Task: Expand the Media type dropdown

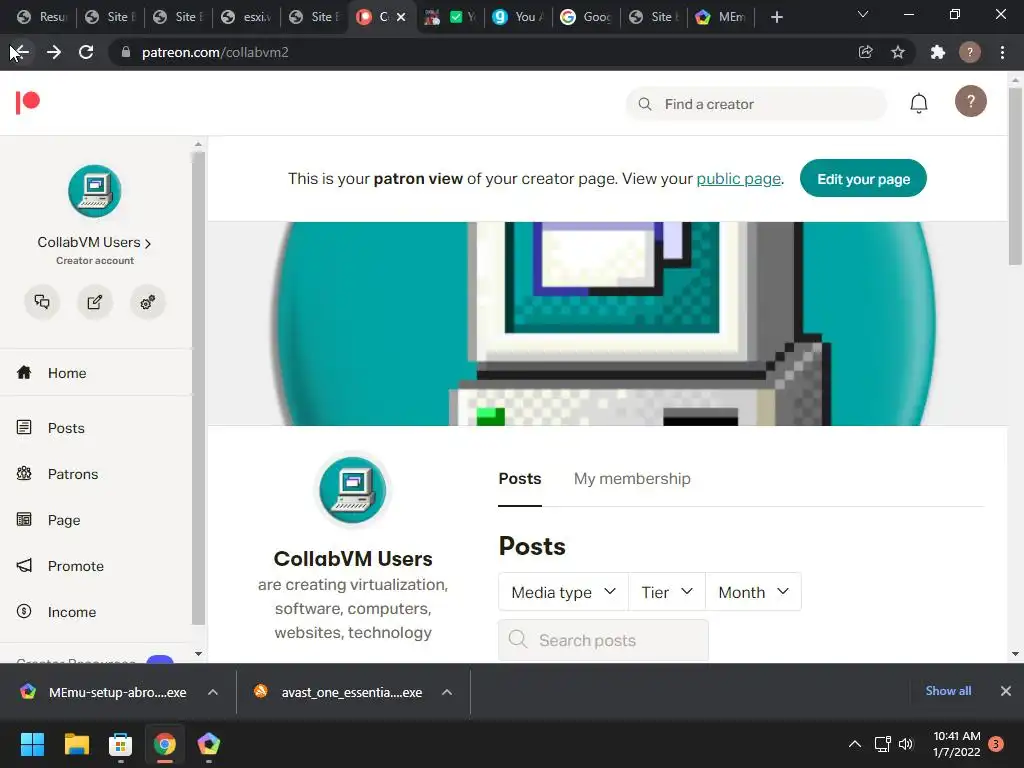Action: (563, 592)
